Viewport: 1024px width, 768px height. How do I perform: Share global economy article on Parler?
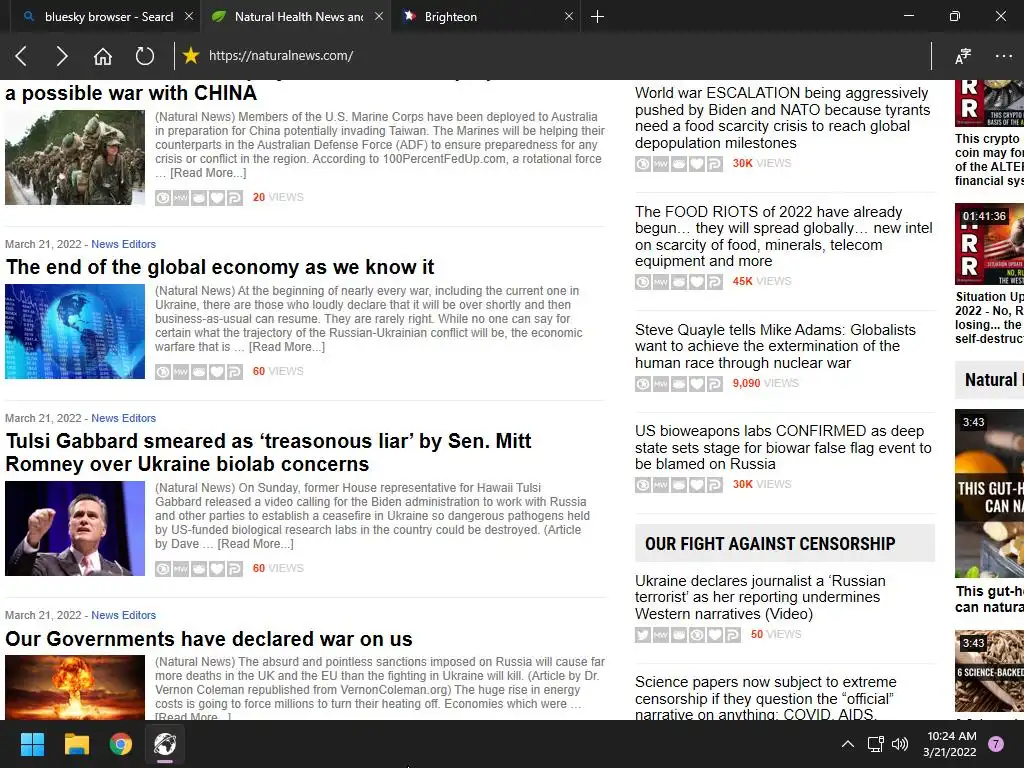(235, 372)
